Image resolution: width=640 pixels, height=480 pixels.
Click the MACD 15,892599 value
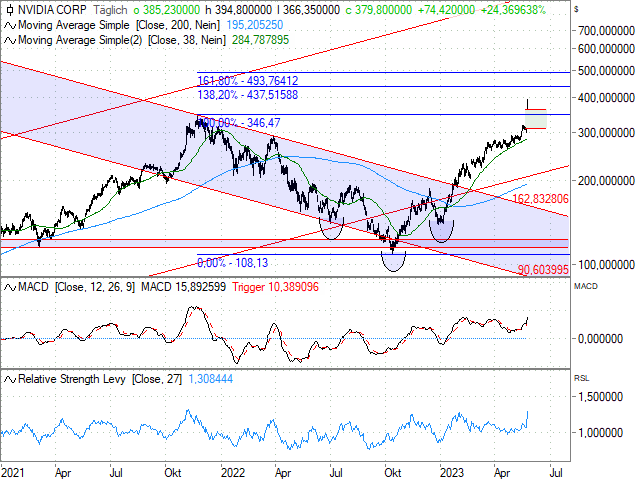pyautogui.click(x=183, y=287)
